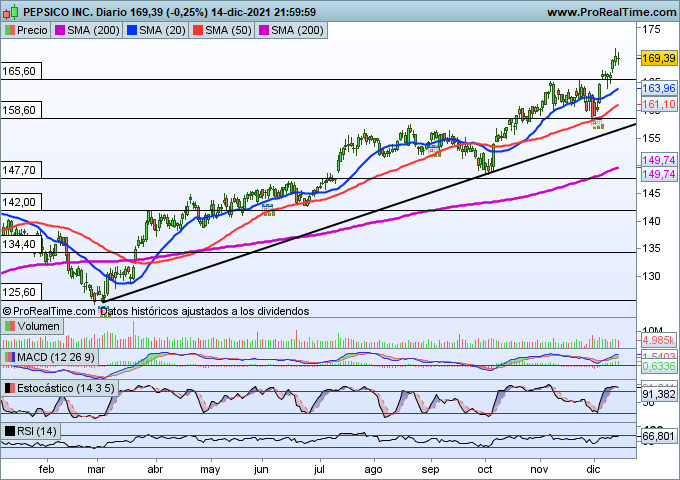Click the 147,70 horizontal level label
Viewport: 680px width, 480px height.
[x=21, y=170]
